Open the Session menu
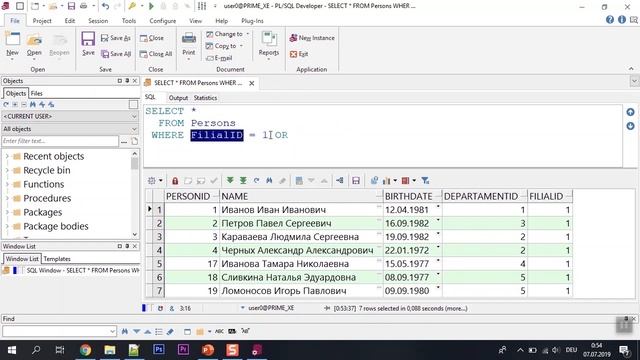The width and height of the screenshot is (640, 360). tap(98, 21)
